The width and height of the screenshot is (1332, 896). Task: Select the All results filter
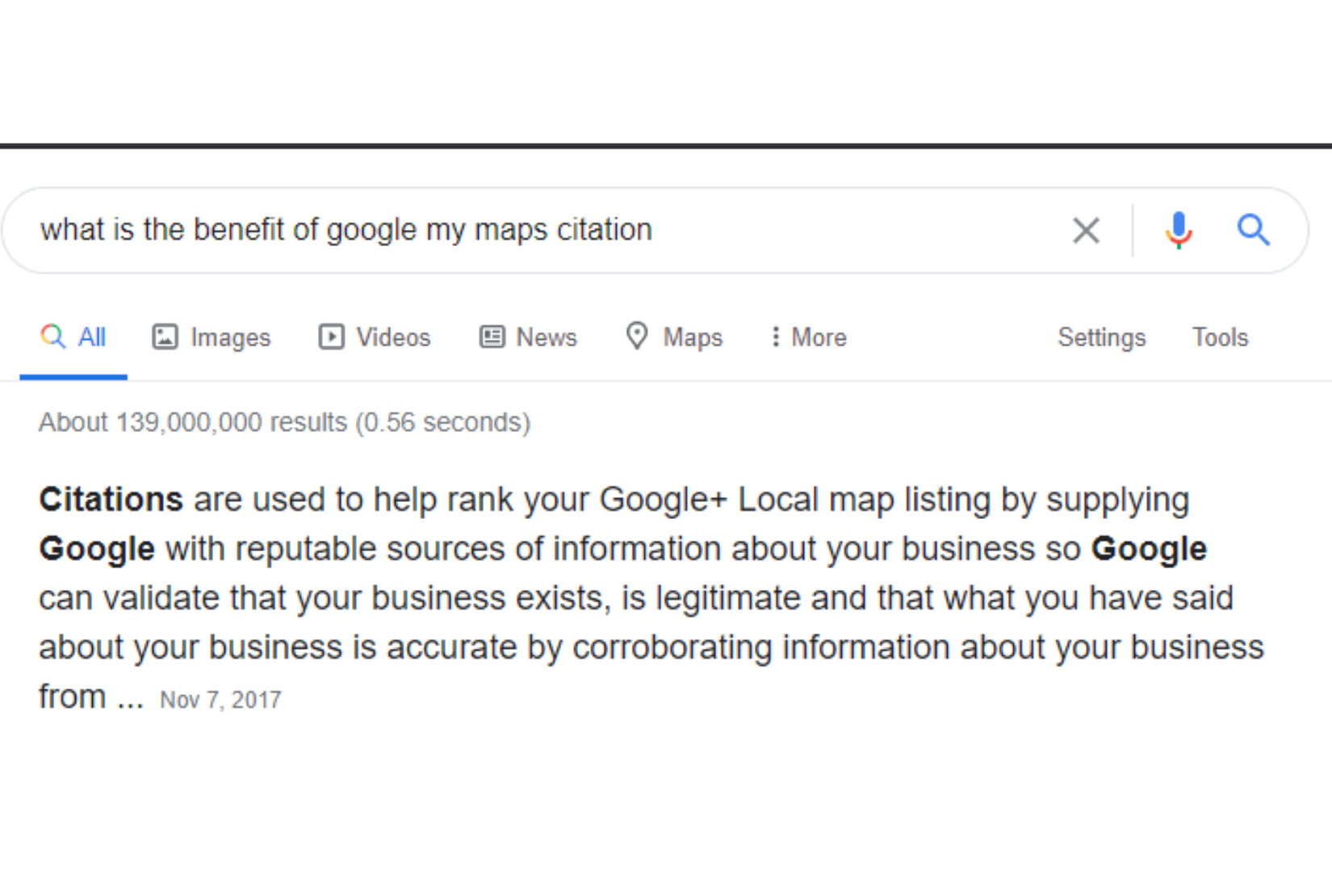tap(90, 337)
